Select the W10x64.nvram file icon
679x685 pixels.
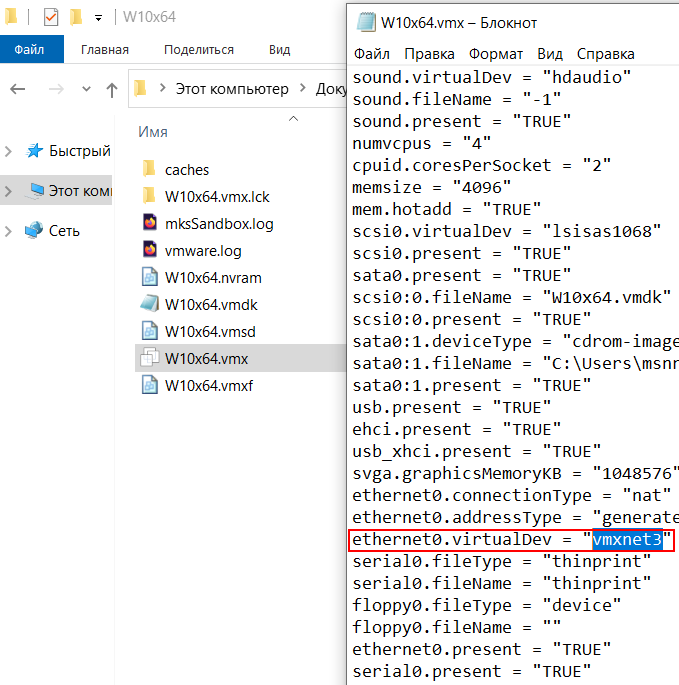149,277
